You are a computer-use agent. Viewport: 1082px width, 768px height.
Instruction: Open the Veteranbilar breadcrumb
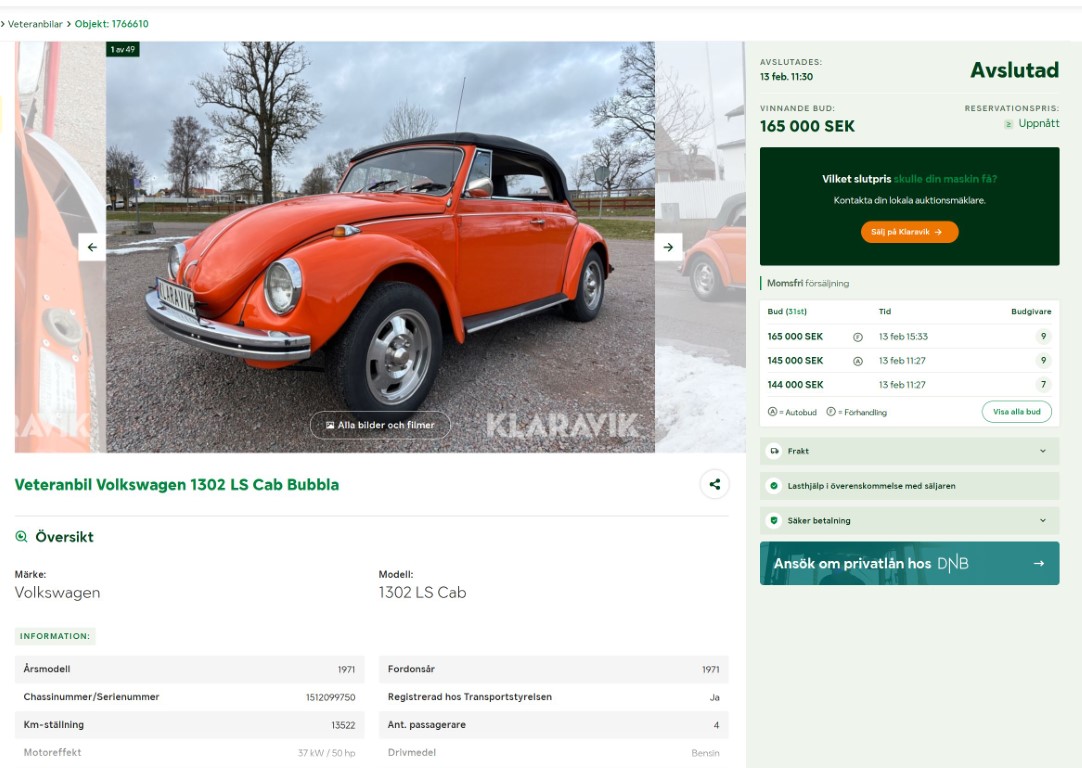tap(35, 23)
